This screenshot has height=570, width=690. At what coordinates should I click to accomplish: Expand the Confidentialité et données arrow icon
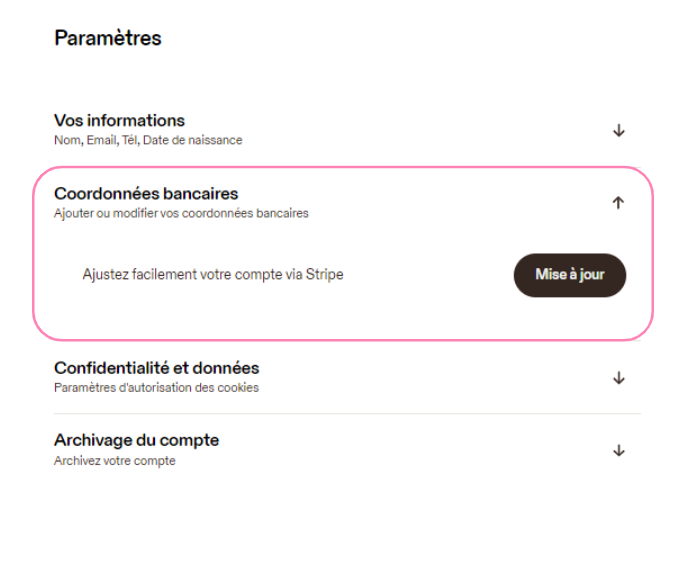pyautogui.click(x=619, y=378)
